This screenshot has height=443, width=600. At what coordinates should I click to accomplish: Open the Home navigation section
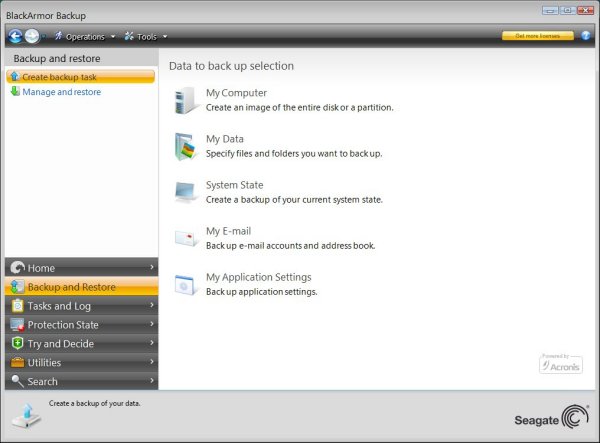[82, 267]
